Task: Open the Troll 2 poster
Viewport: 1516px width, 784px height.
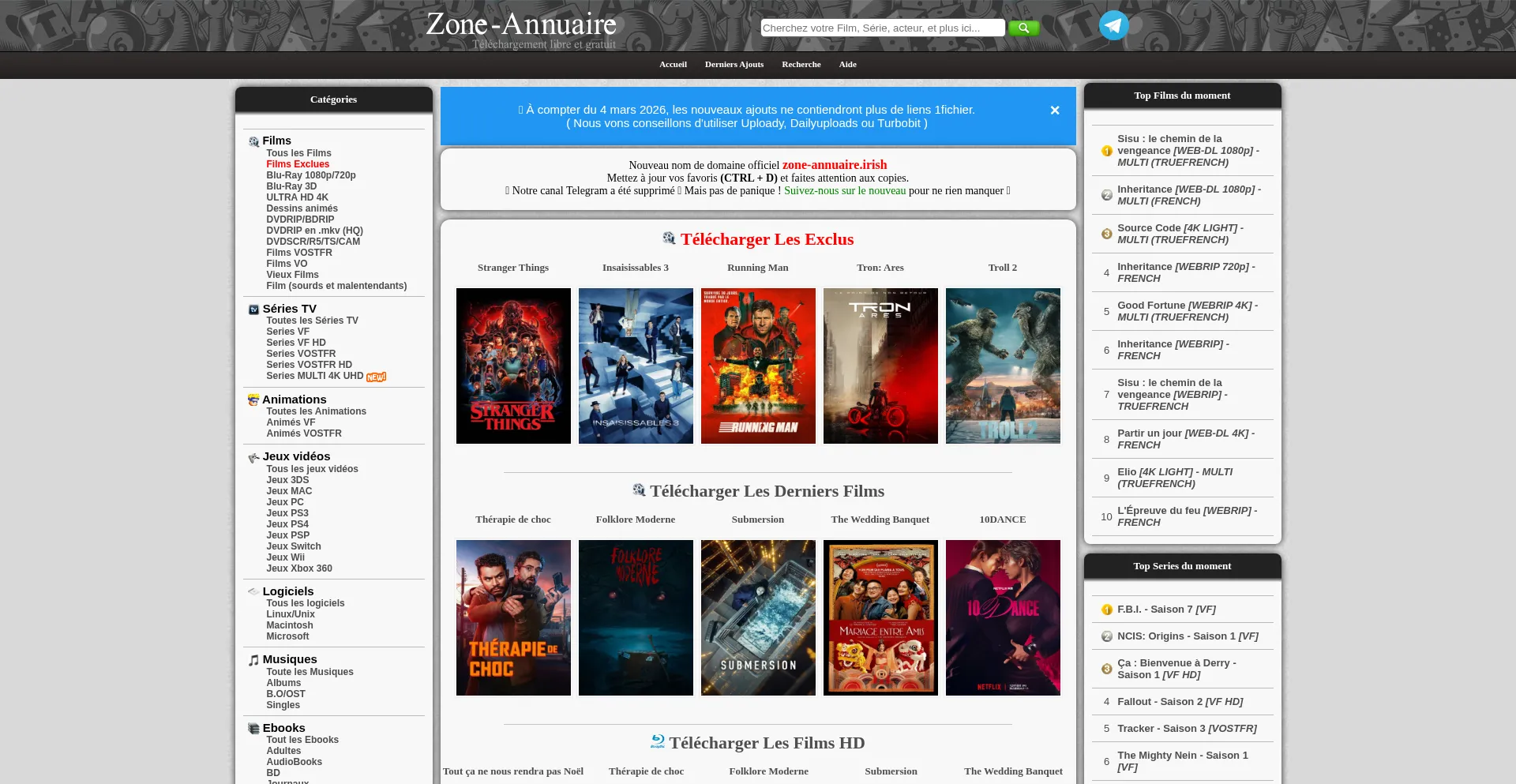Action: point(1003,366)
